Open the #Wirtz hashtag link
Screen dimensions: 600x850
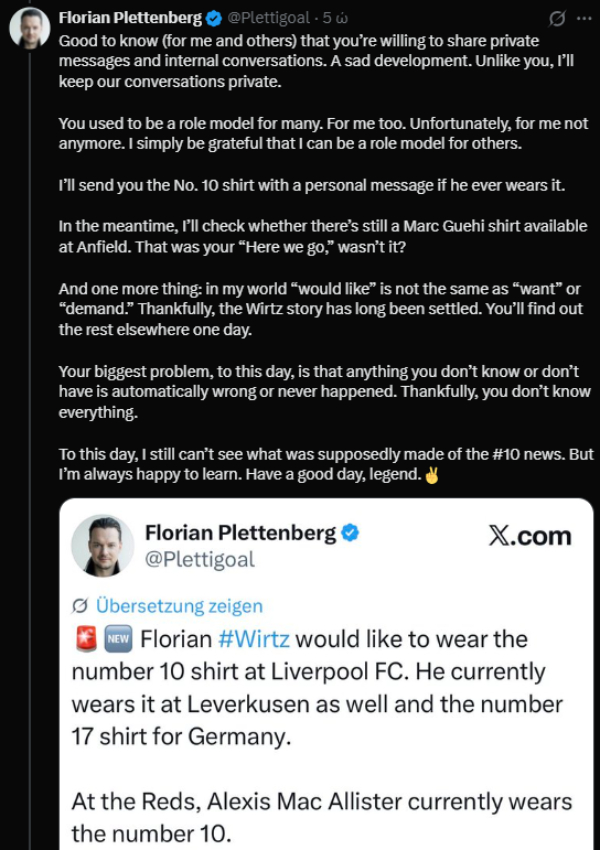tap(254, 639)
